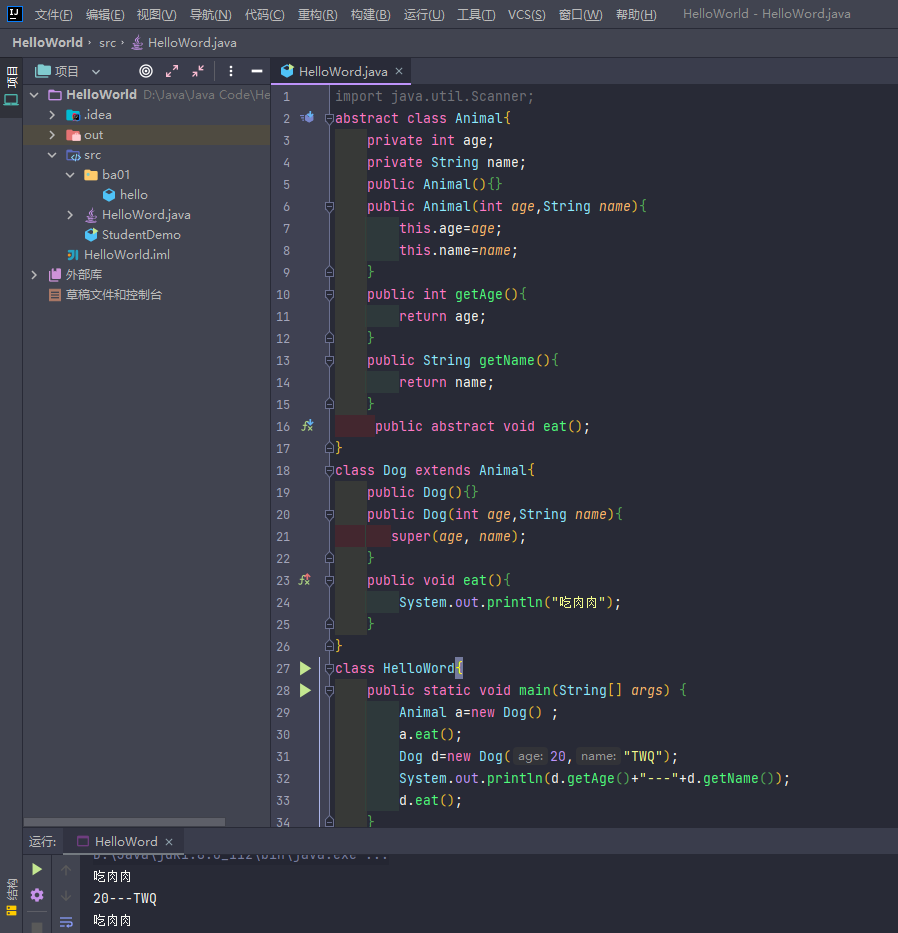Collapse all items in project tree
This screenshot has width=898, height=933.
pyautogui.click(x=198, y=71)
